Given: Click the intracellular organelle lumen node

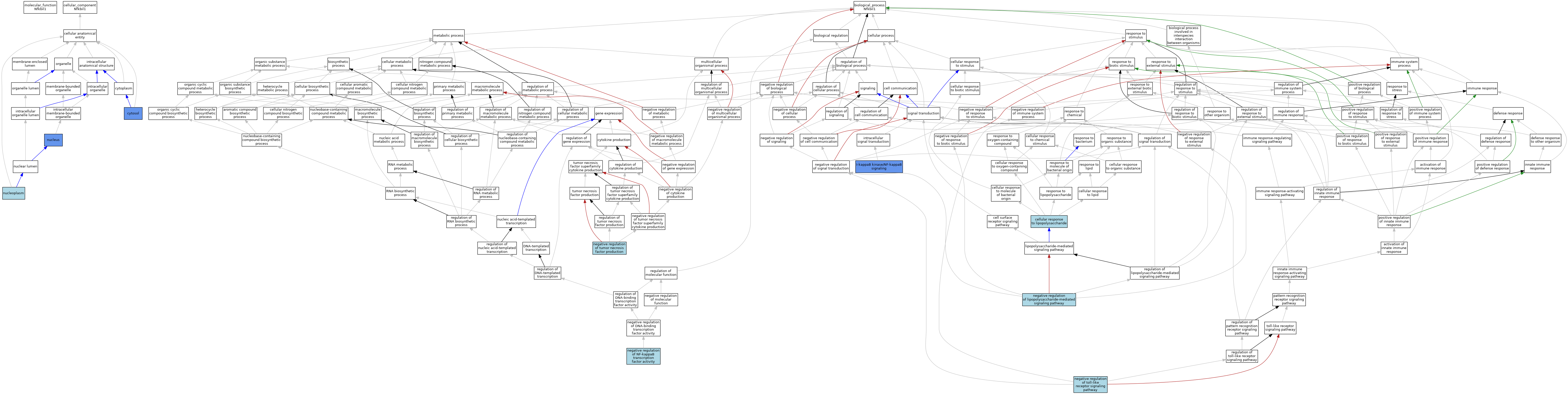Looking at the screenshot, I should 25,113.
